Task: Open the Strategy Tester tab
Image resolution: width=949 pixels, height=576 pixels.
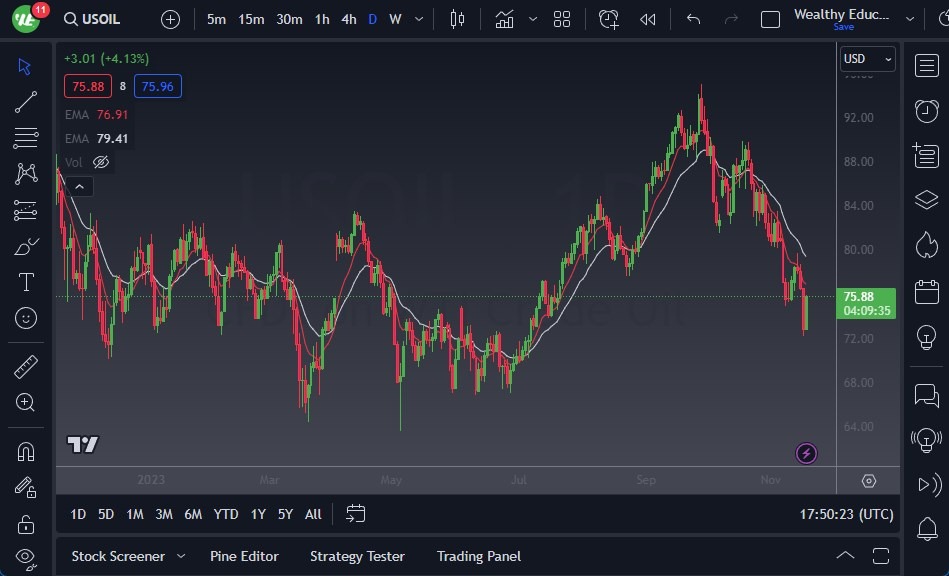Action: [x=357, y=556]
